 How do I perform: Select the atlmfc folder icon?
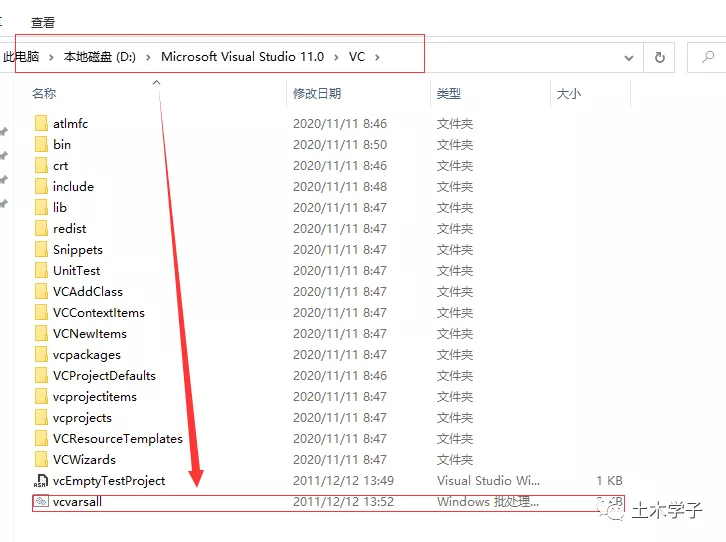[41, 124]
